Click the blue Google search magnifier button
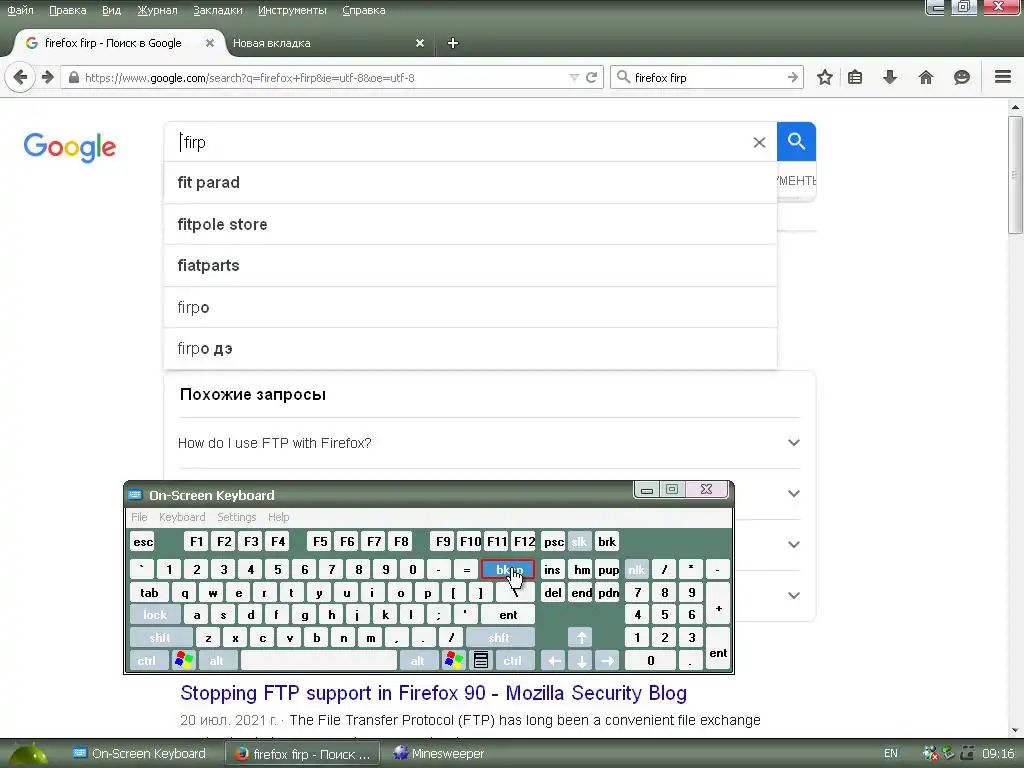 (x=796, y=141)
